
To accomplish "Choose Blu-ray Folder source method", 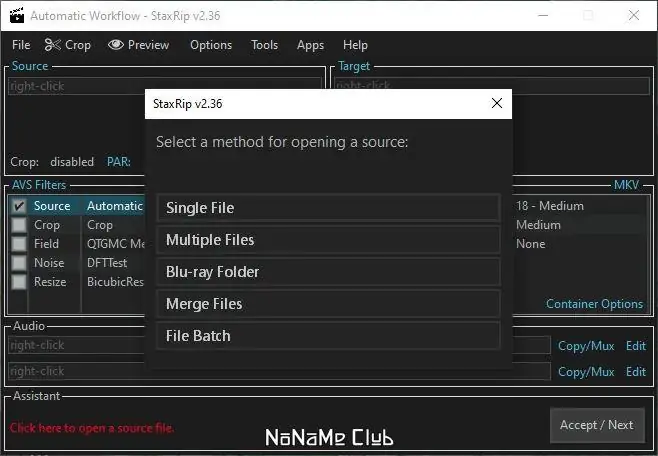I will 329,272.
